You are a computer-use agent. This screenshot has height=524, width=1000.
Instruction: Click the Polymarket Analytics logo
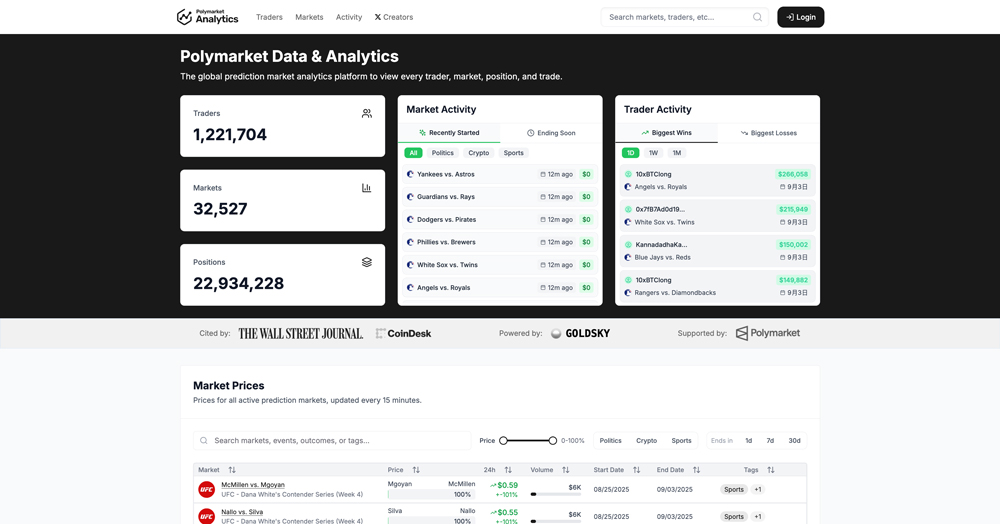click(x=208, y=17)
